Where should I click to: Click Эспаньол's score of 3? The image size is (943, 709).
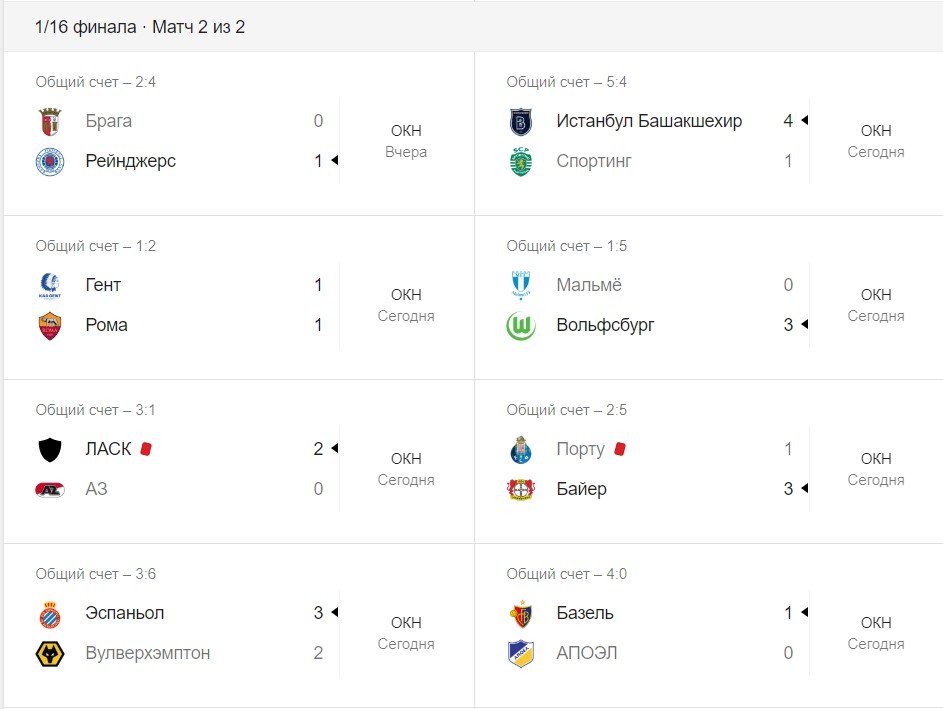click(x=318, y=613)
